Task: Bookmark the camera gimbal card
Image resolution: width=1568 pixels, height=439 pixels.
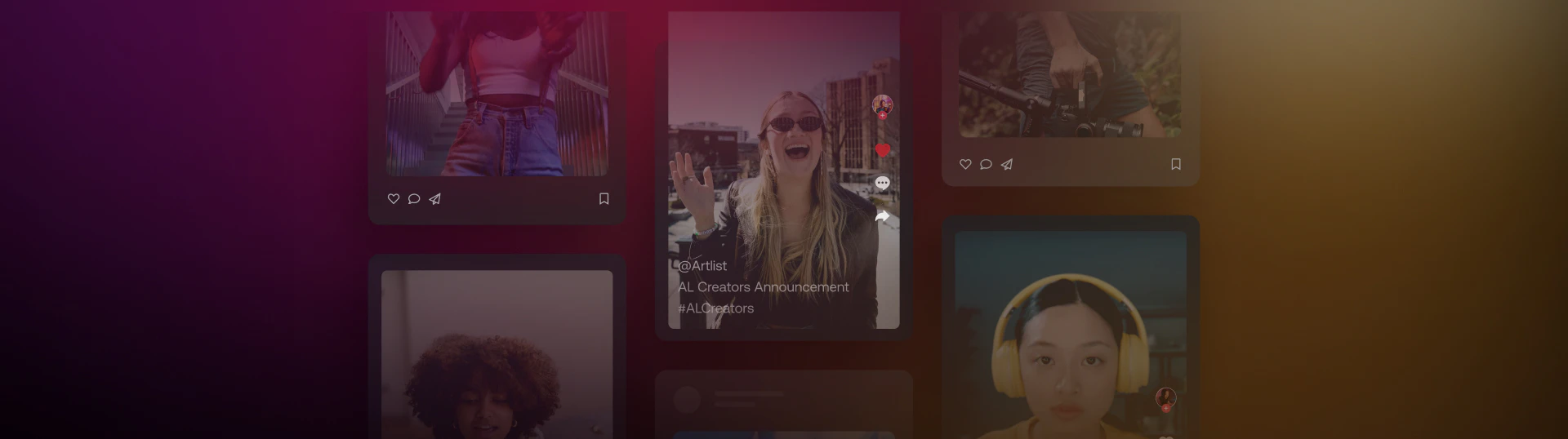Action: 1176,164
